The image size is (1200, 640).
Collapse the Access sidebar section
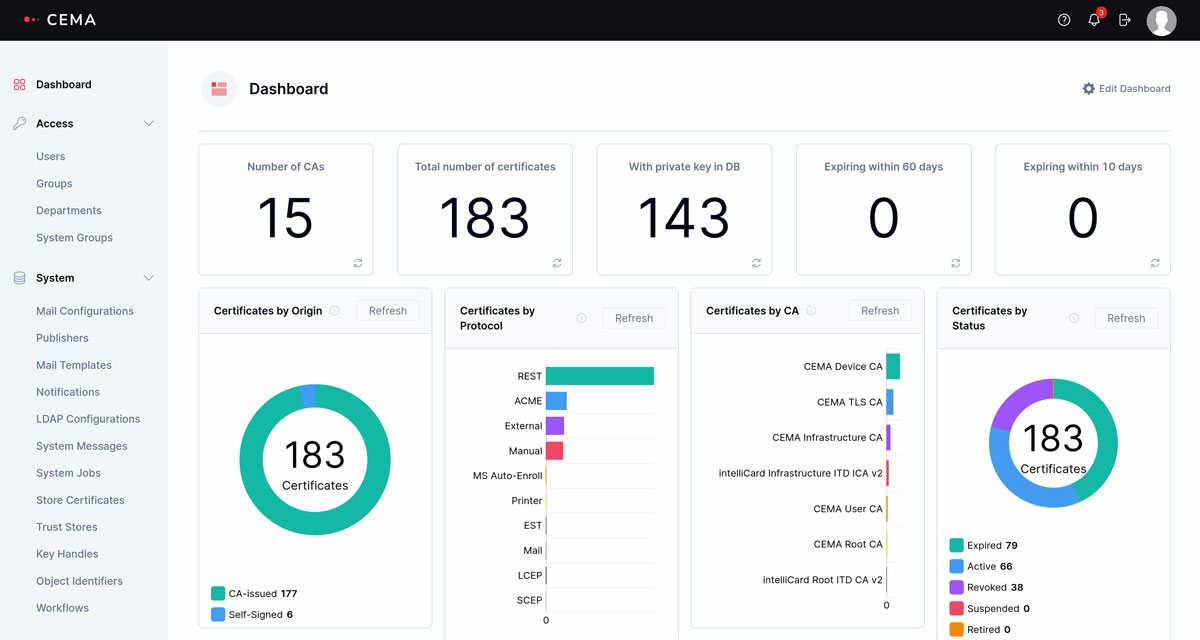[149, 124]
